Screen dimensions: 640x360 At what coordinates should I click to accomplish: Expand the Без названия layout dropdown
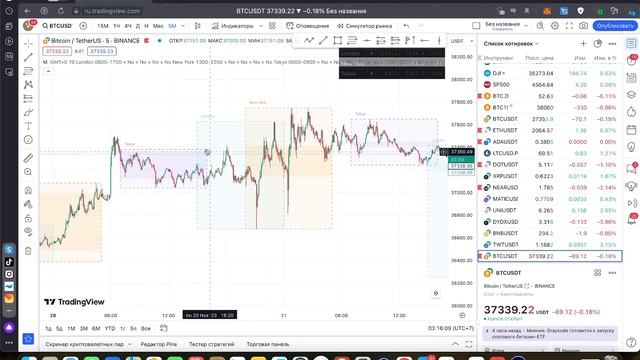[526, 26]
